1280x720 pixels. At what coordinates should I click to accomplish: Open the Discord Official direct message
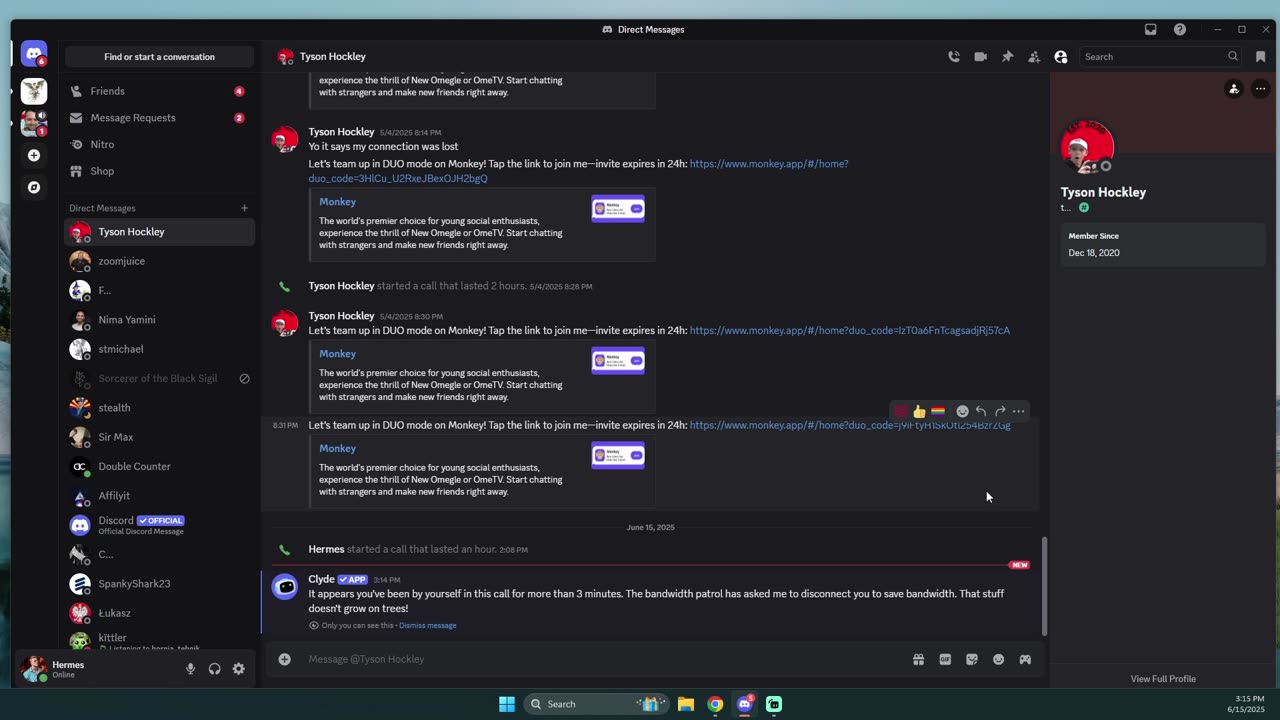(x=160, y=525)
